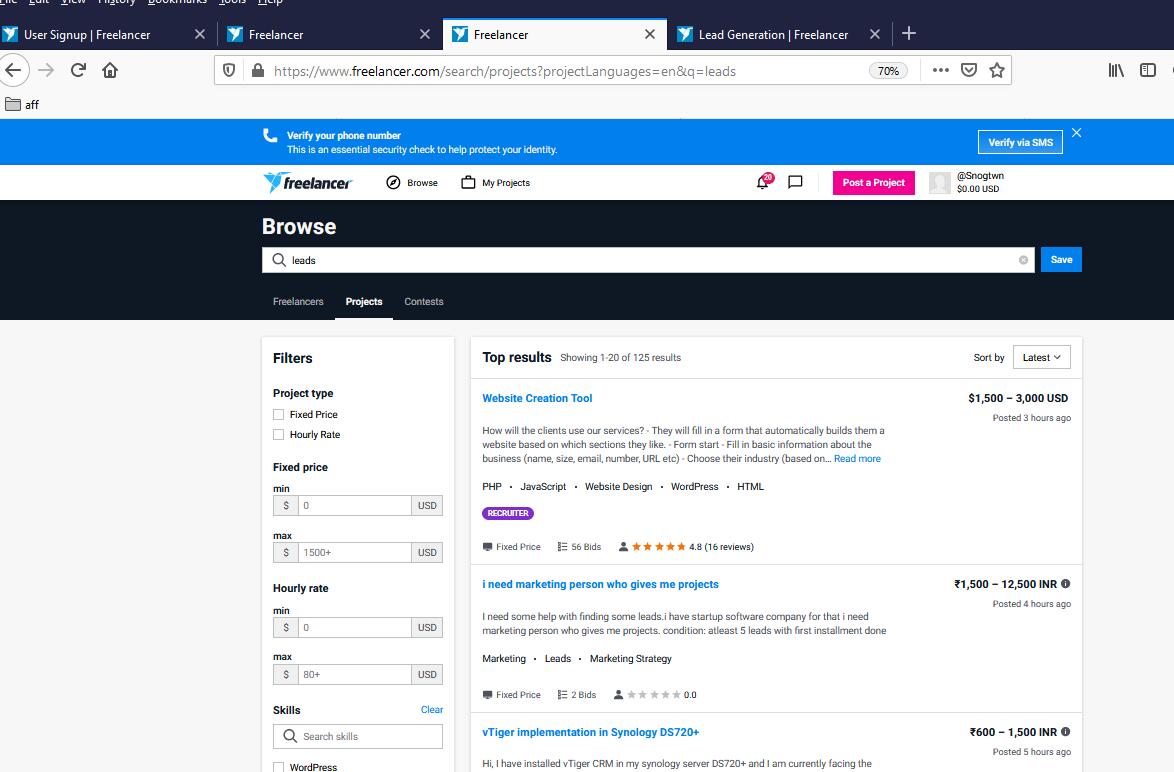Bookmark this page with star icon
Screen dimensions: 1174x772
(x=996, y=70)
